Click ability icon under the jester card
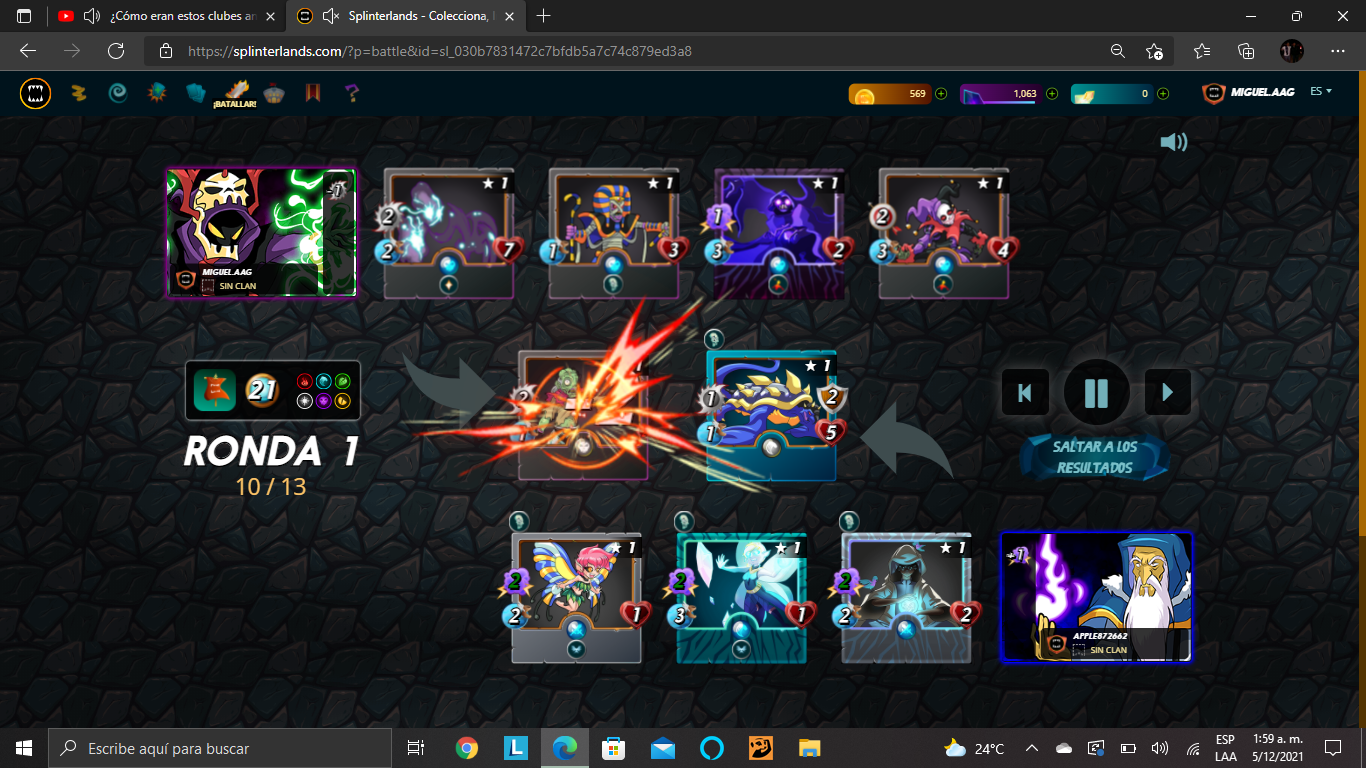 click(x=944, y=284)
